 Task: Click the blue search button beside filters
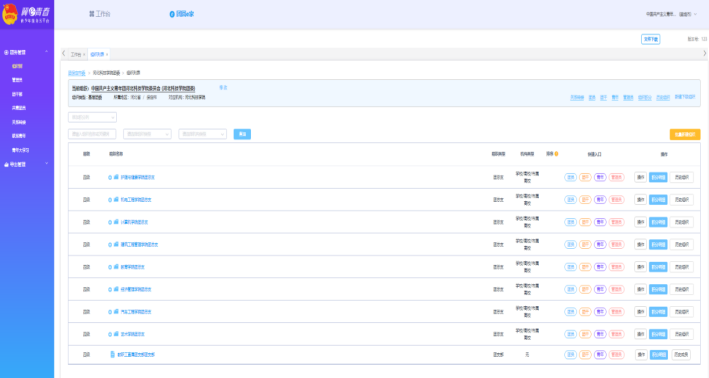(x=242, y=134)
